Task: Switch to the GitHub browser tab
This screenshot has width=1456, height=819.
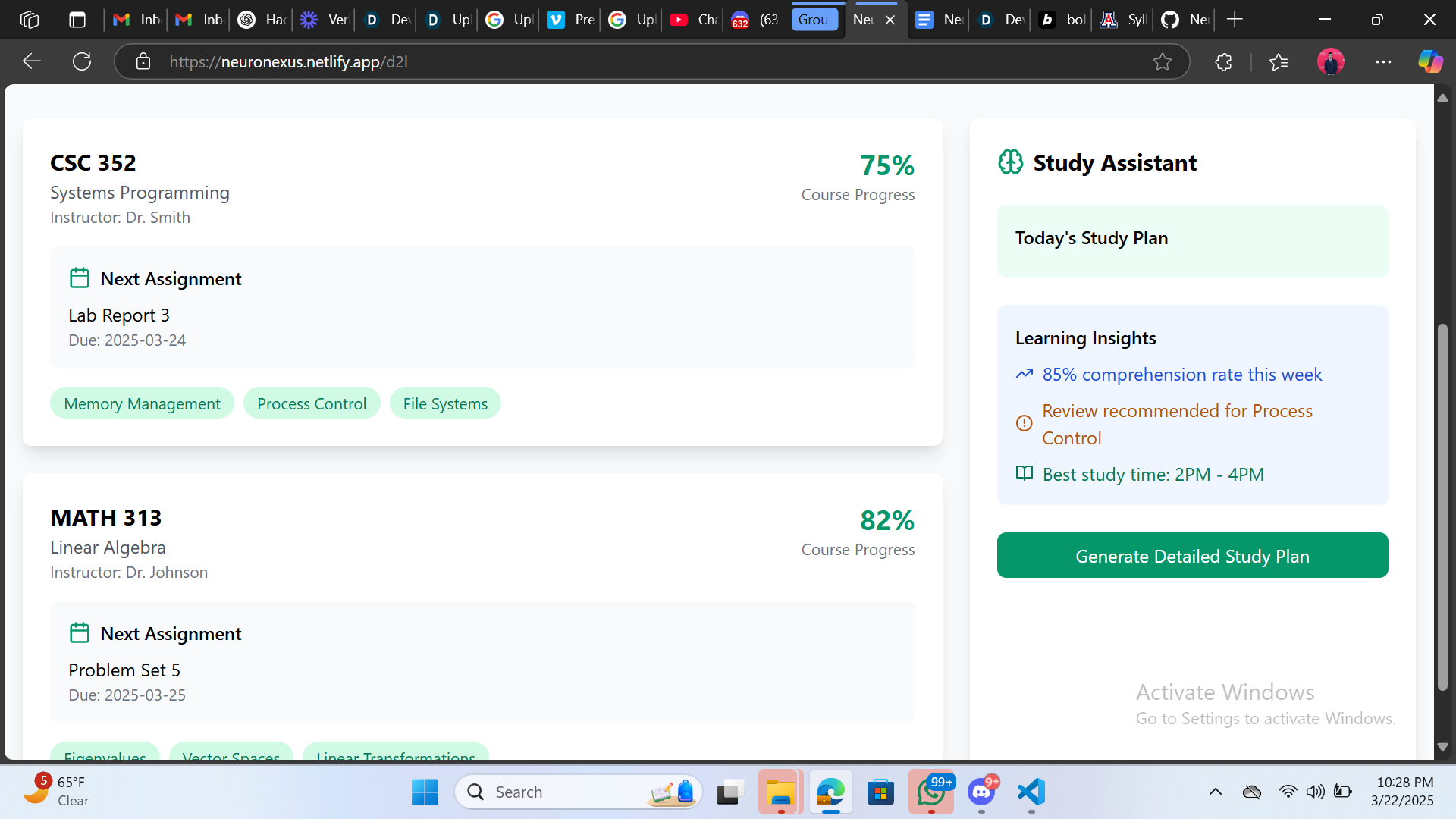Action: click(x=1185, y=20)
